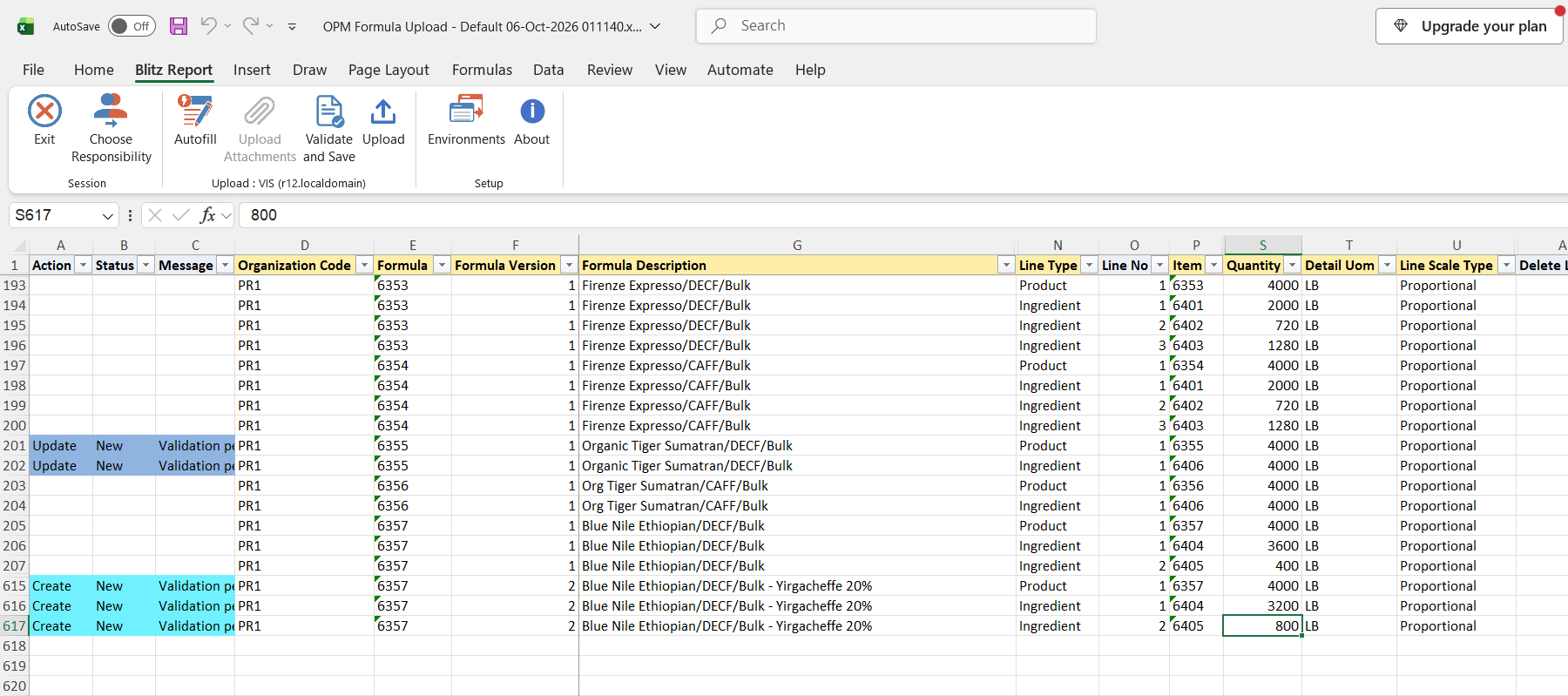
Task: Switch to the Formulas tab
Action: tap(482, 70)
